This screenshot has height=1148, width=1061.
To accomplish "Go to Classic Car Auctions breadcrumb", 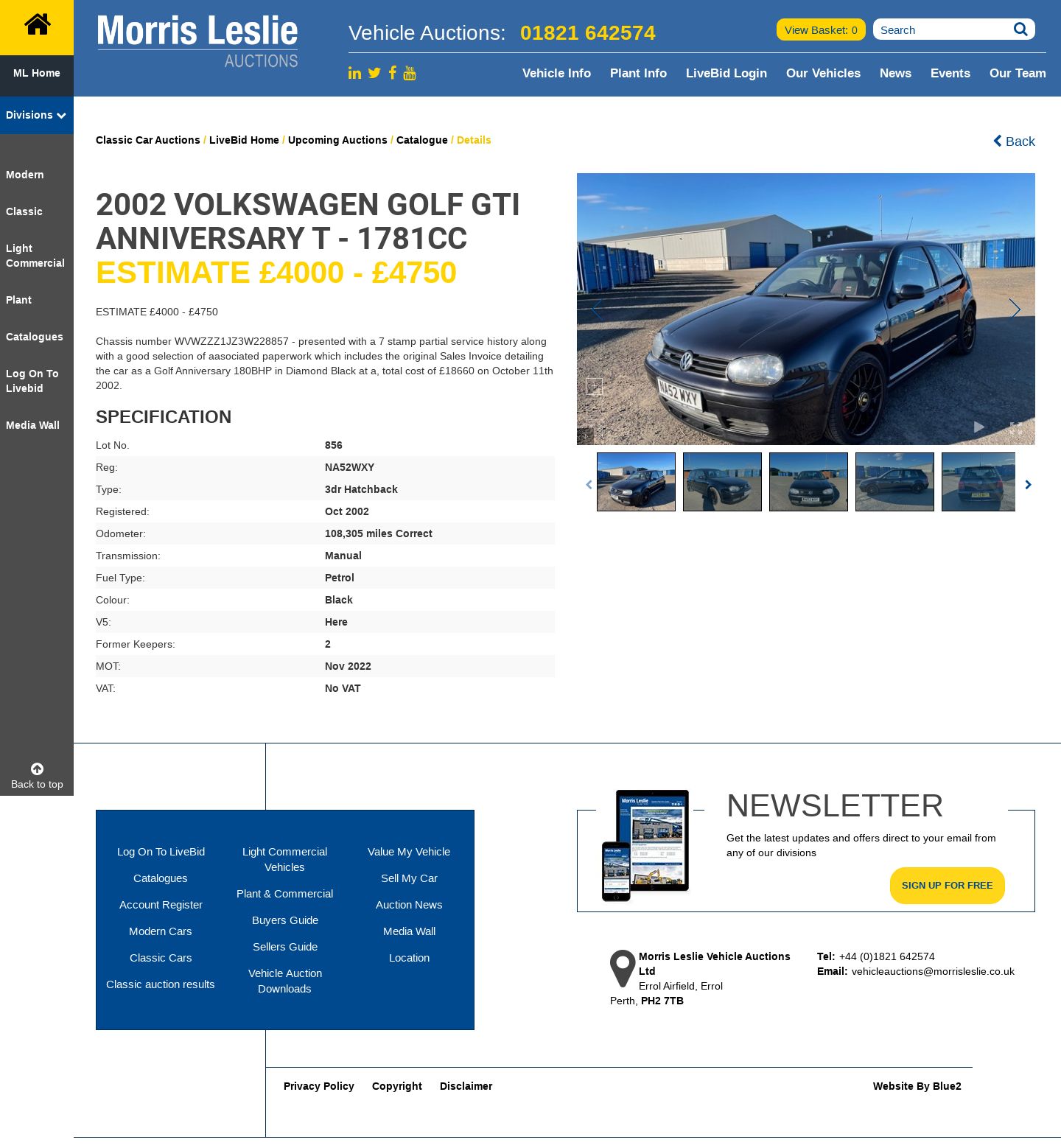I will [147, 140].
